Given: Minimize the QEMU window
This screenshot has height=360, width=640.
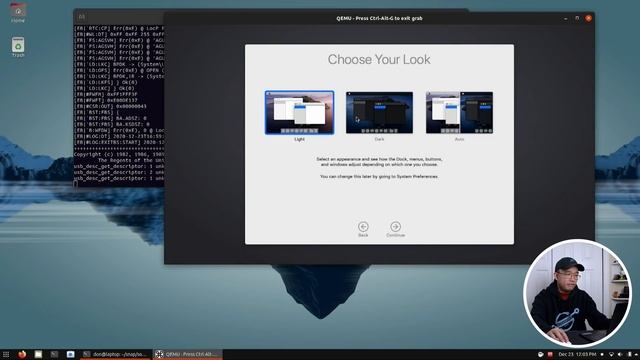Looking at the screenshot, I should (565, 18).
